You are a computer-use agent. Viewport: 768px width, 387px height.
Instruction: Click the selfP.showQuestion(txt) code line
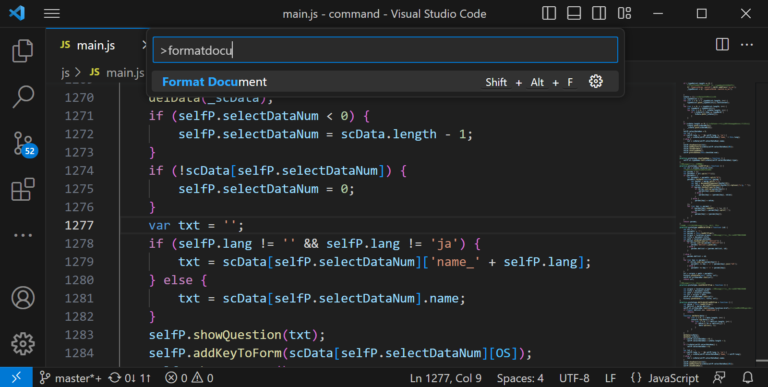(x=237, y=335)
